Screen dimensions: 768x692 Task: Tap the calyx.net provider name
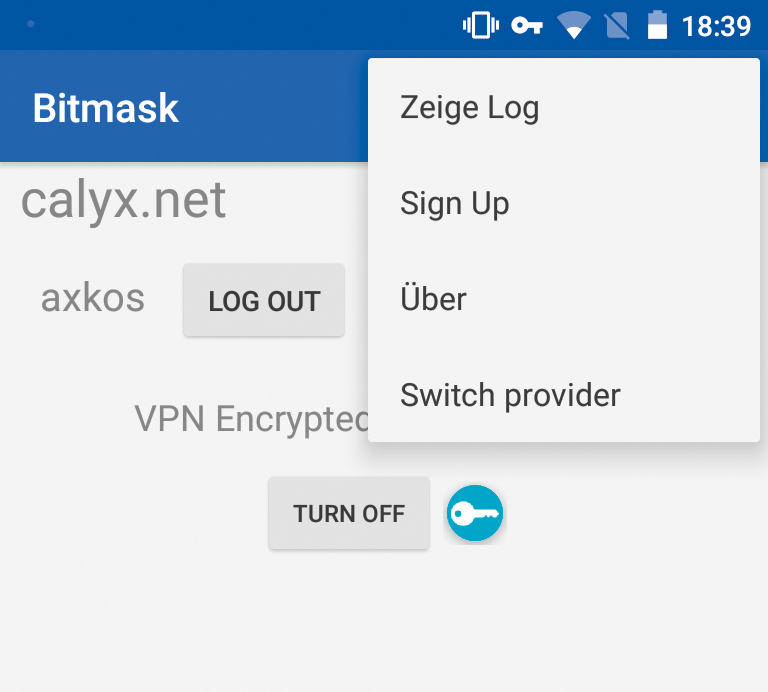[x=124, y=200]
